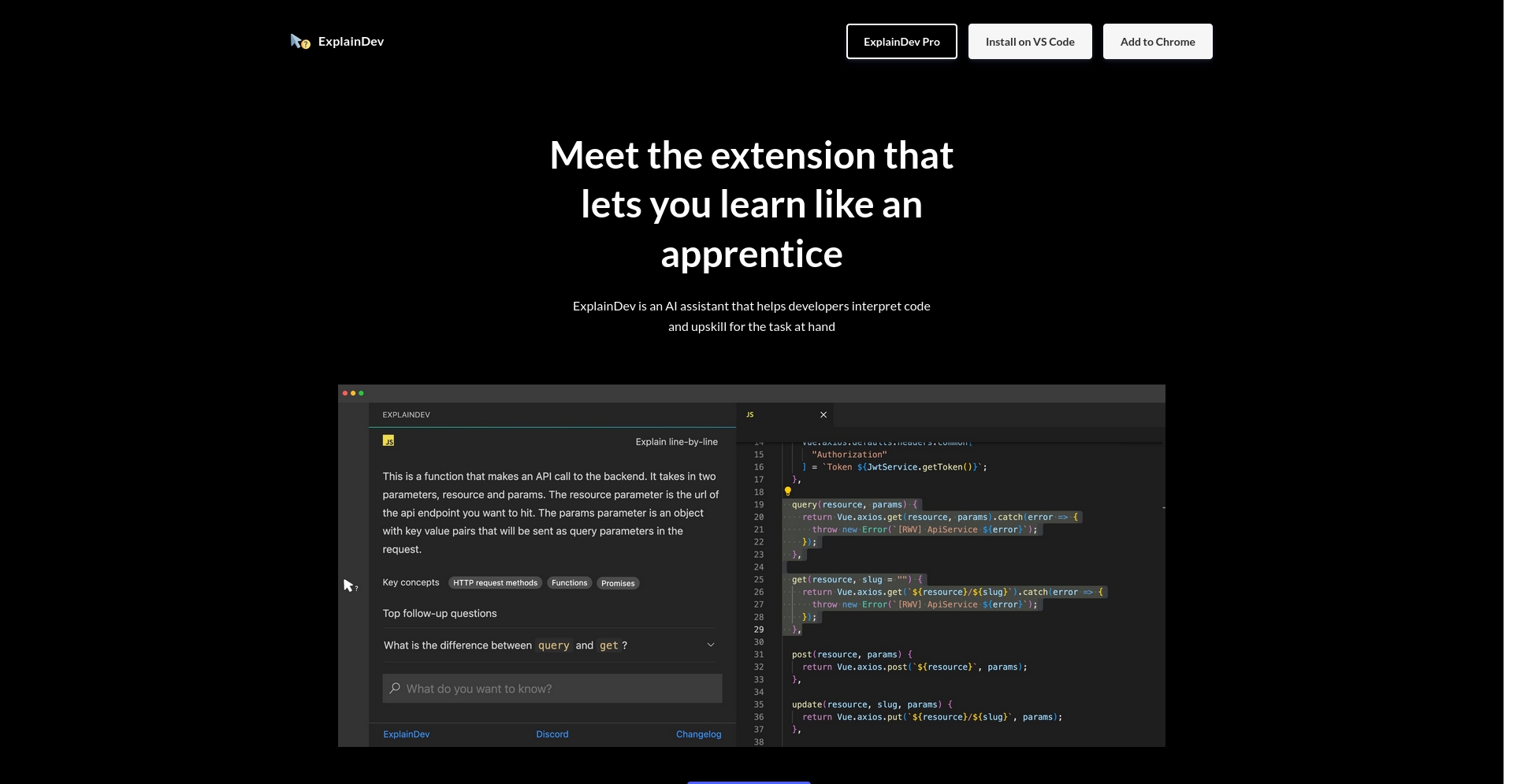The height and width of the screenshot is (784, 1513).
Task: Select the HTTP request methods tag
Action: coord(495,583)
